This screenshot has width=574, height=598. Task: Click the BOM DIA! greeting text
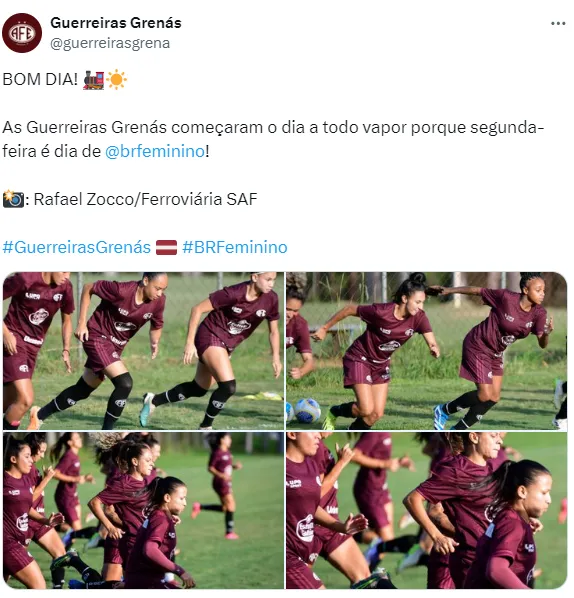[40, 80]
